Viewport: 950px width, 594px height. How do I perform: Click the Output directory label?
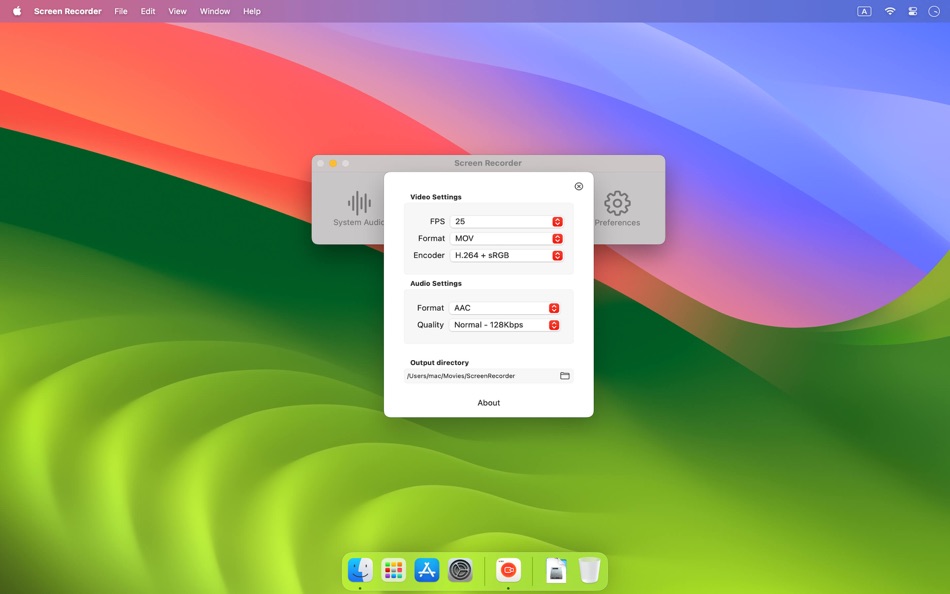439,362
